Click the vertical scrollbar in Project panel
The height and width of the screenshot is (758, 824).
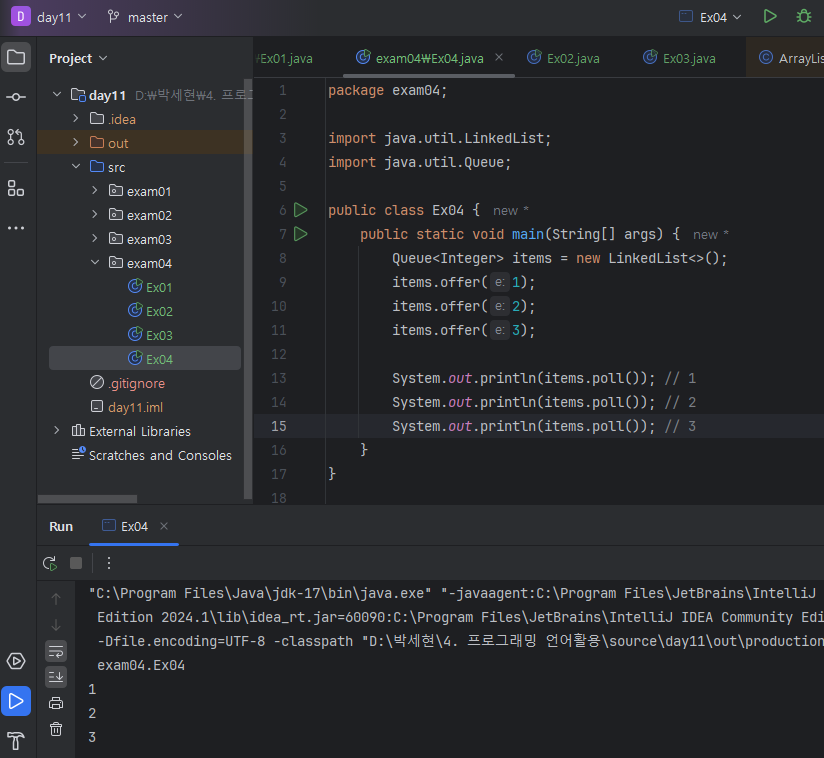pyautogui.click(x=248, y=288)
